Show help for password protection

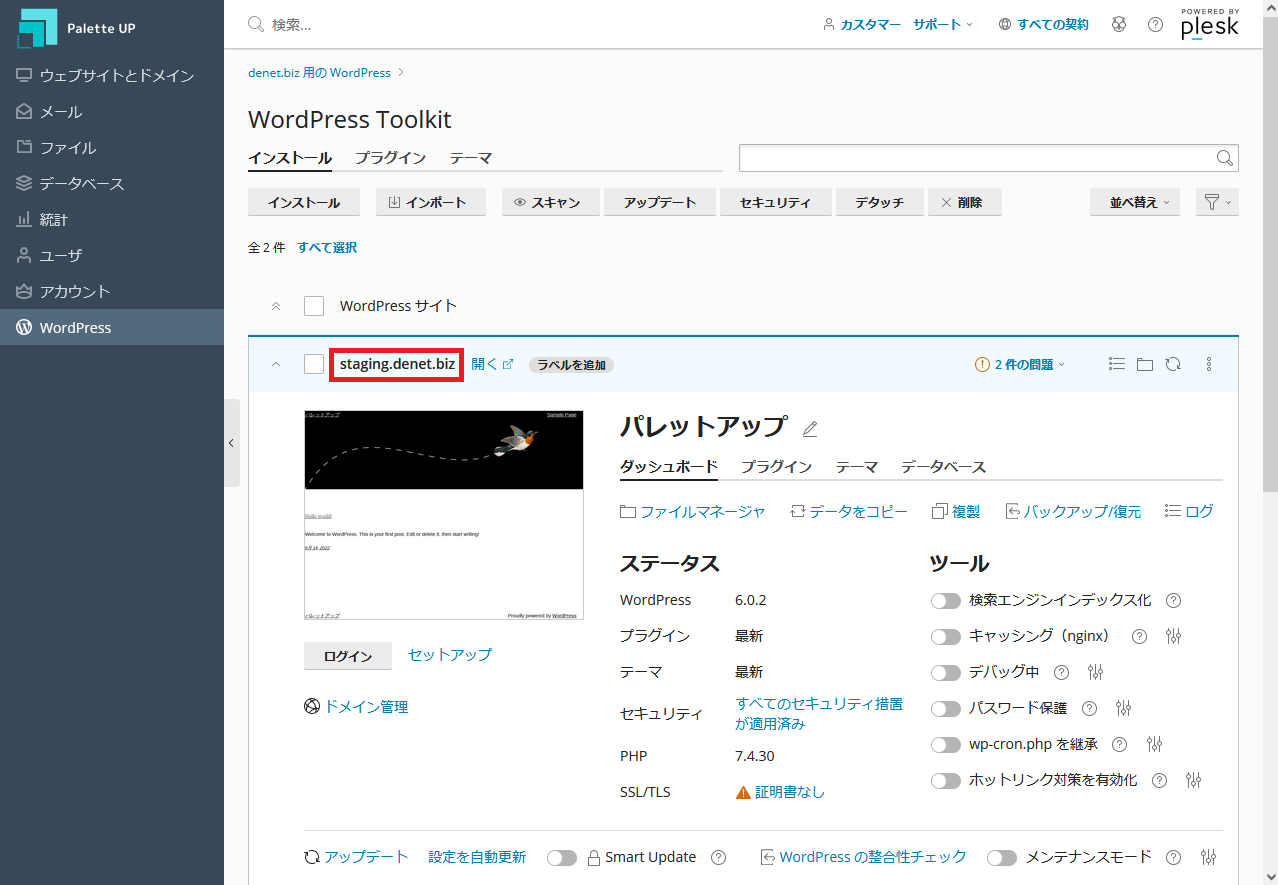click(x=1090, y=708)
